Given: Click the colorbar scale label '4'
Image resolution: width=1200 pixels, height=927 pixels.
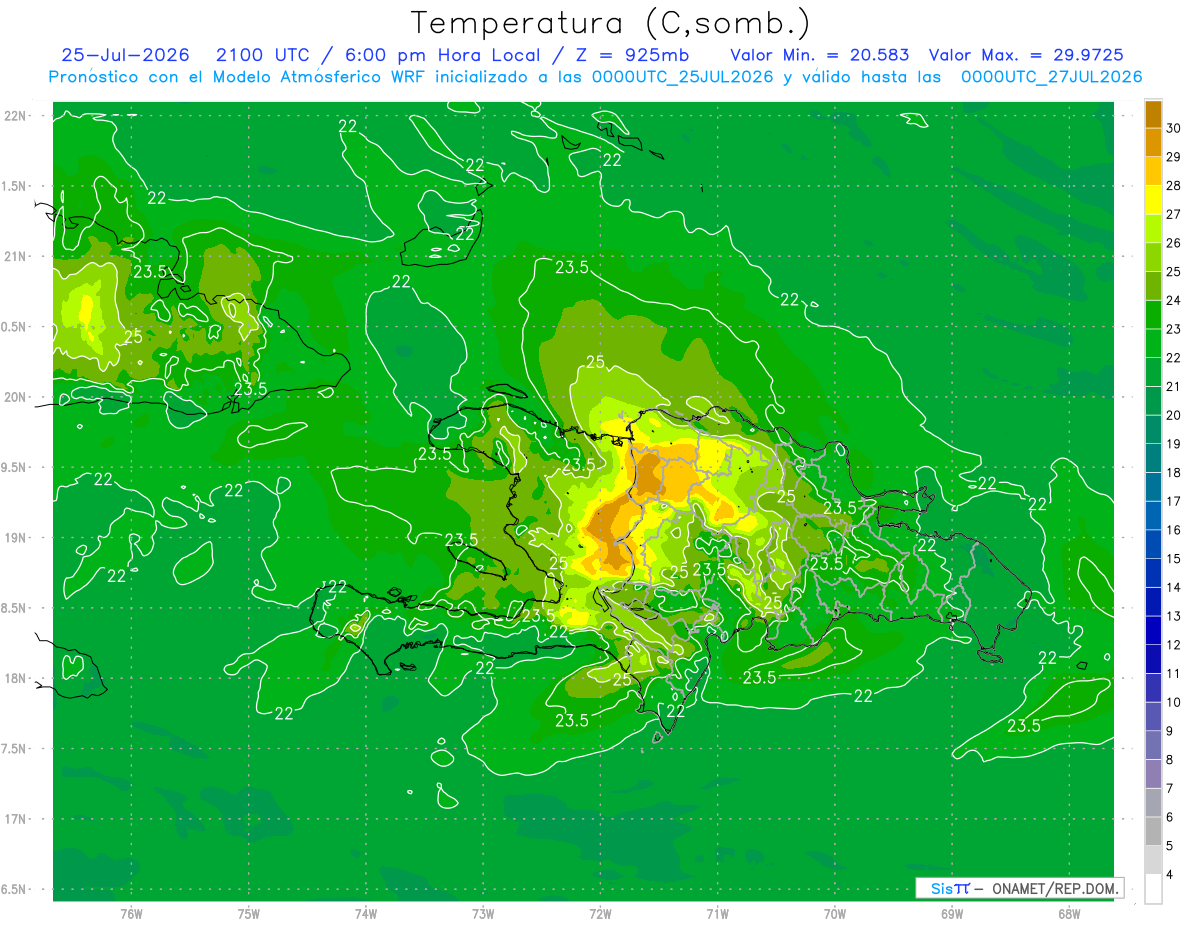Looking at the screenshot, I should tap(1170, 875).
